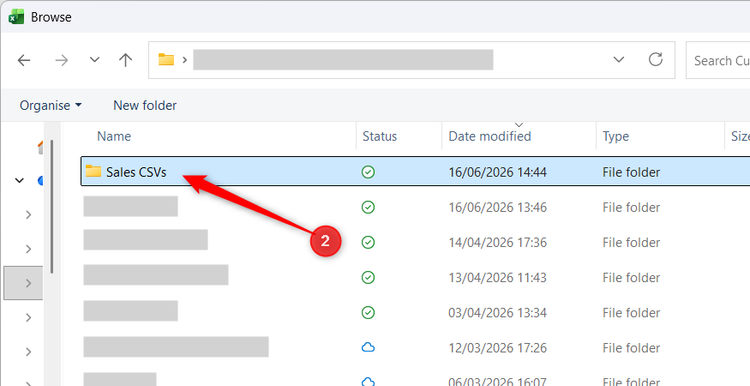The height and width of the screenshot is (386, 750).
Task: Click the date 14/04/2026 17:36
Action: tap(497, 243)
